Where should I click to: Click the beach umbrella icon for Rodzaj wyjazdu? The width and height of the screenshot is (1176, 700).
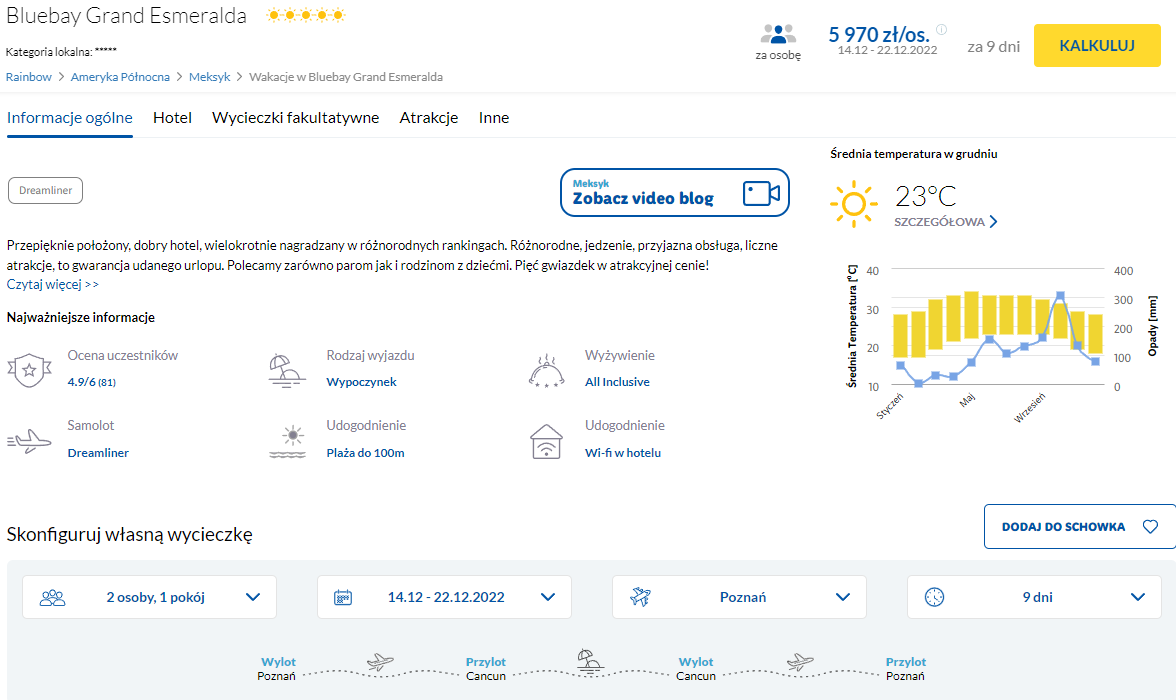286,371
